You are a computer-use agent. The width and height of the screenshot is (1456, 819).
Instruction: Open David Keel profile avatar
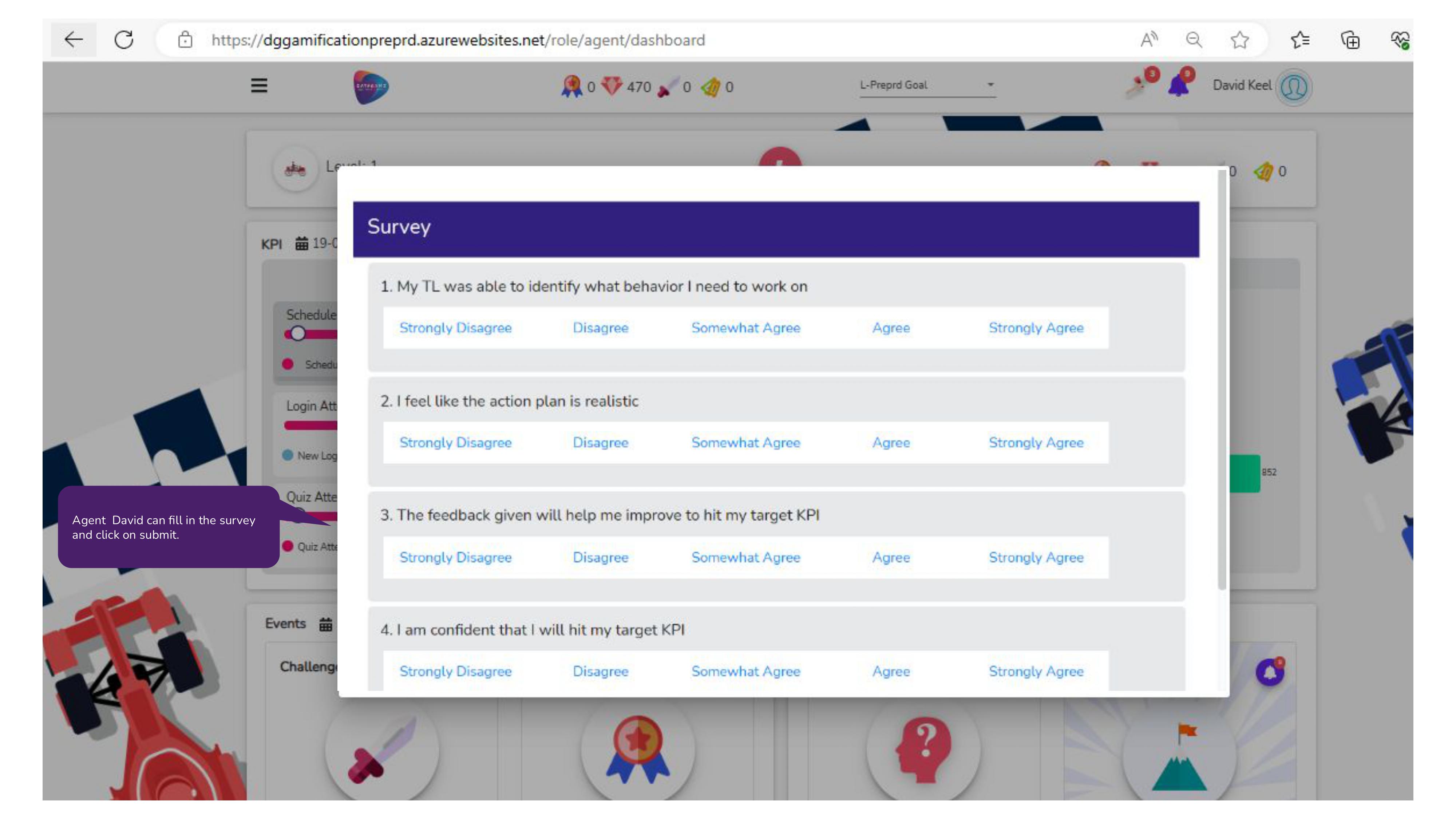point(1294,87)
